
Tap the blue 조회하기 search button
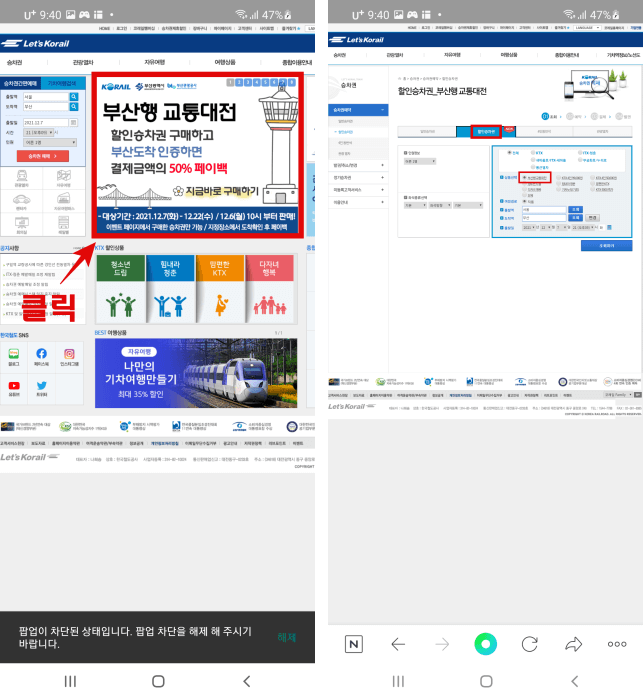point(606,246)
